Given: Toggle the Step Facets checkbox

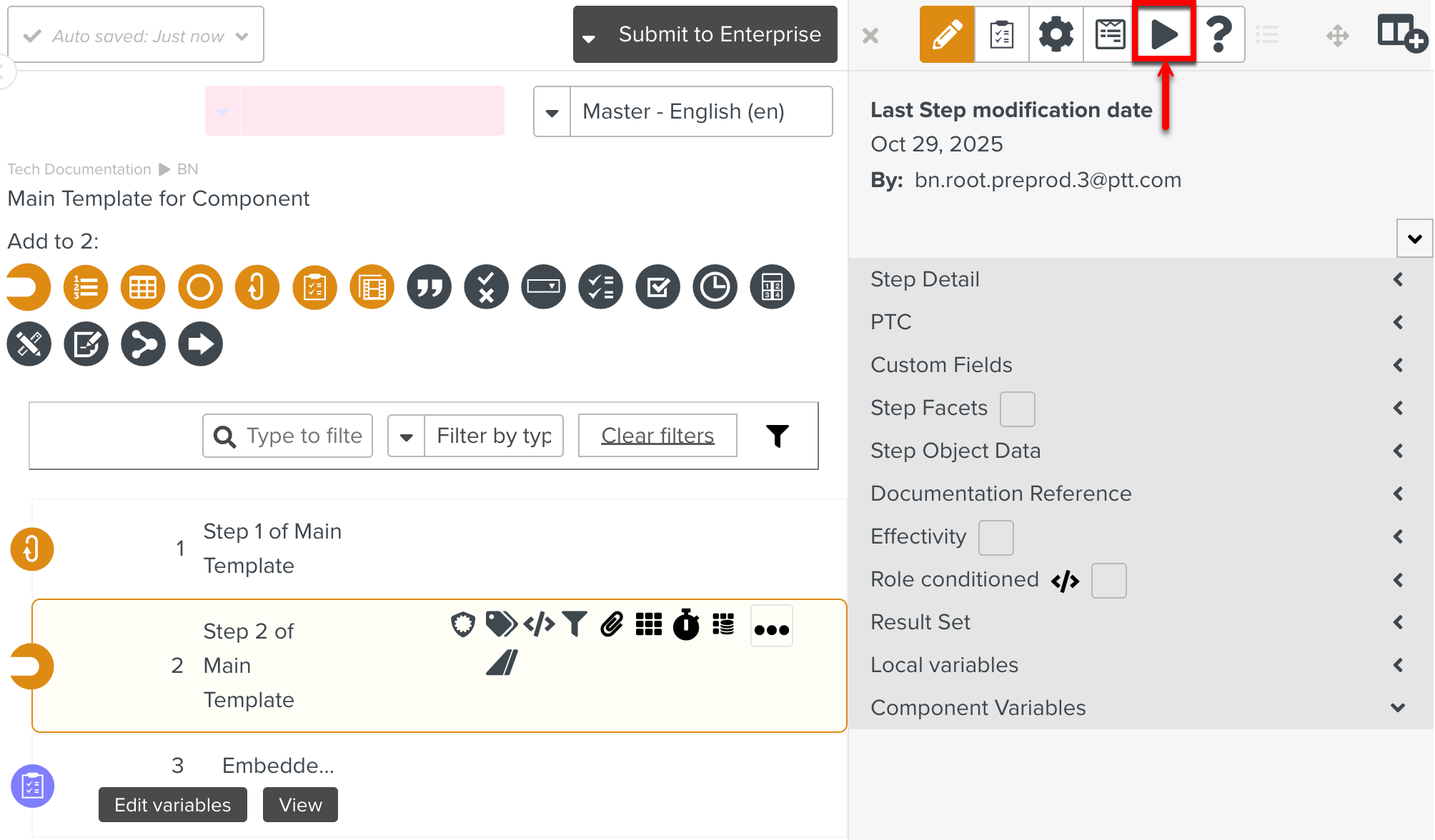Looking at the screenshot, I should coord(1017,409).
